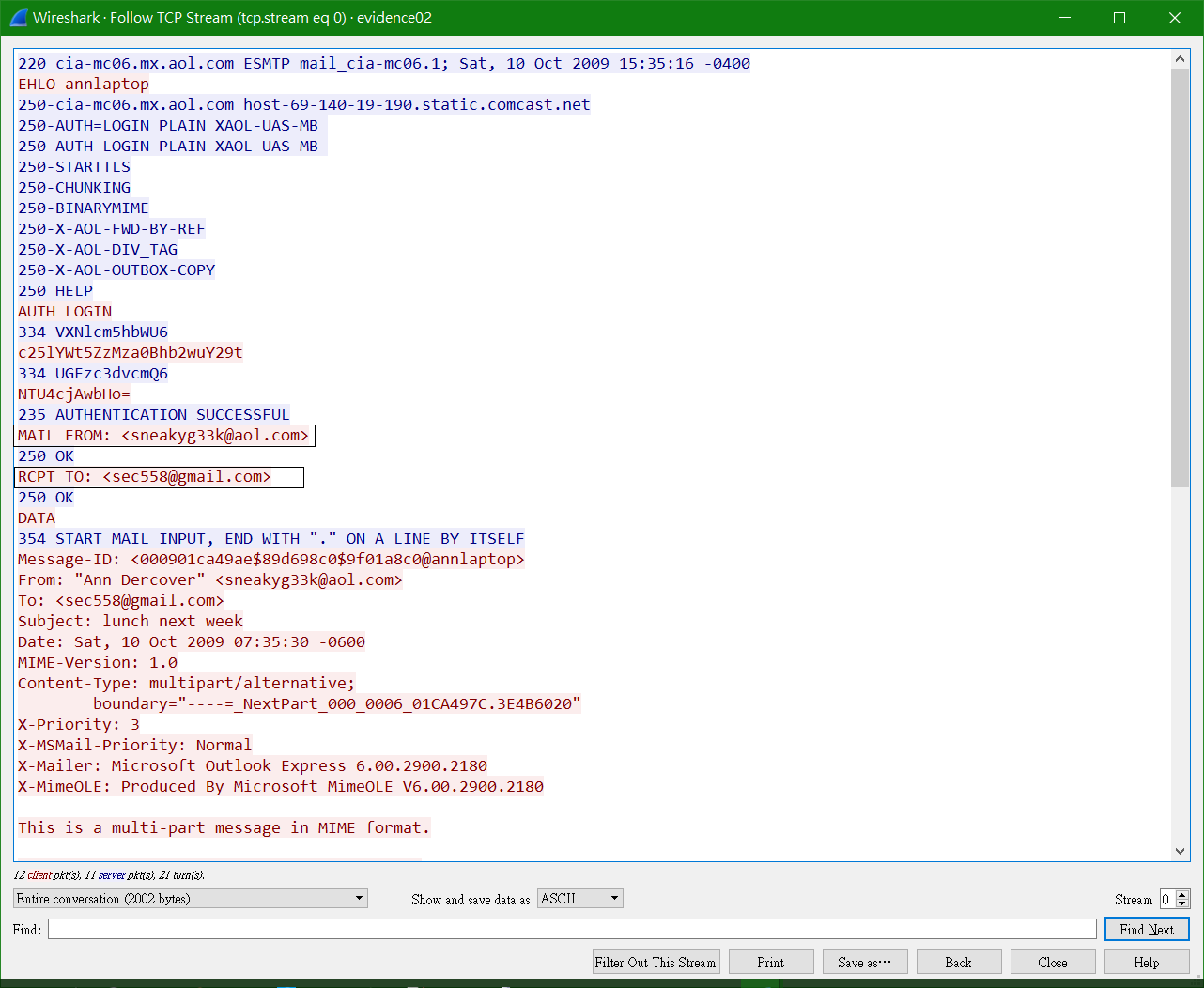
Task: Click the 'c25lYWt5ZzMza0Bhb2wuY29t' line
Action: coord(131,352)
